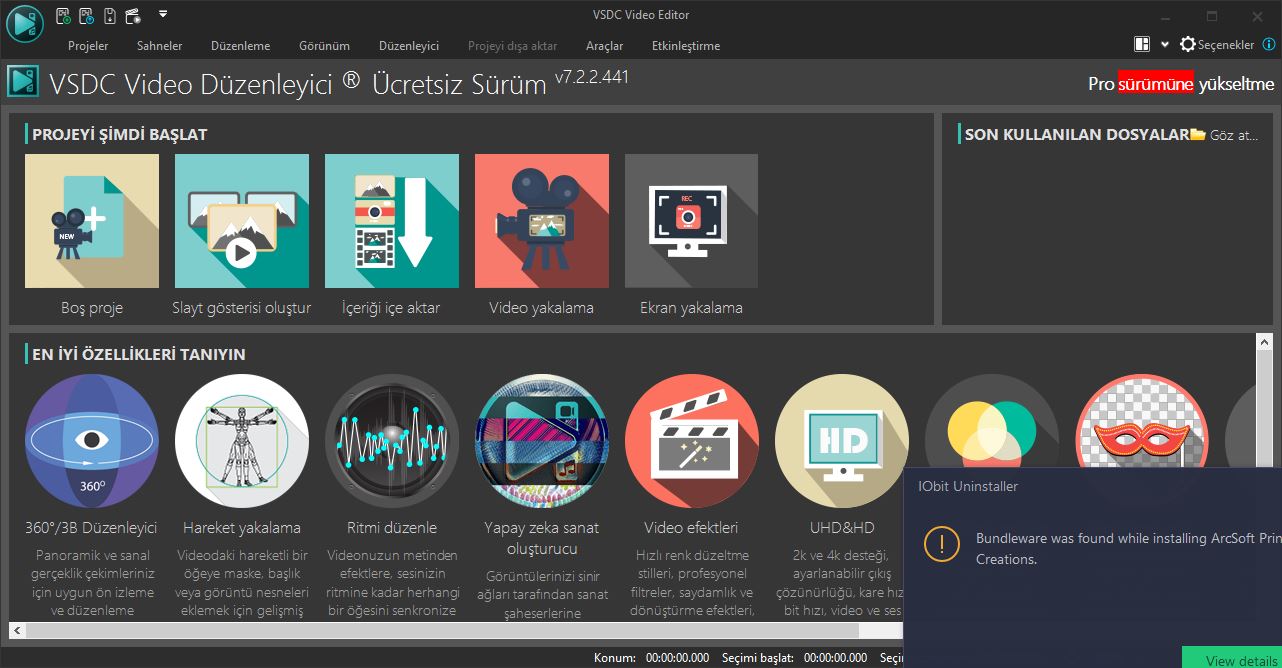Close the VSDC Video Editor window

pyautogui.click(x=1258, y=16)
